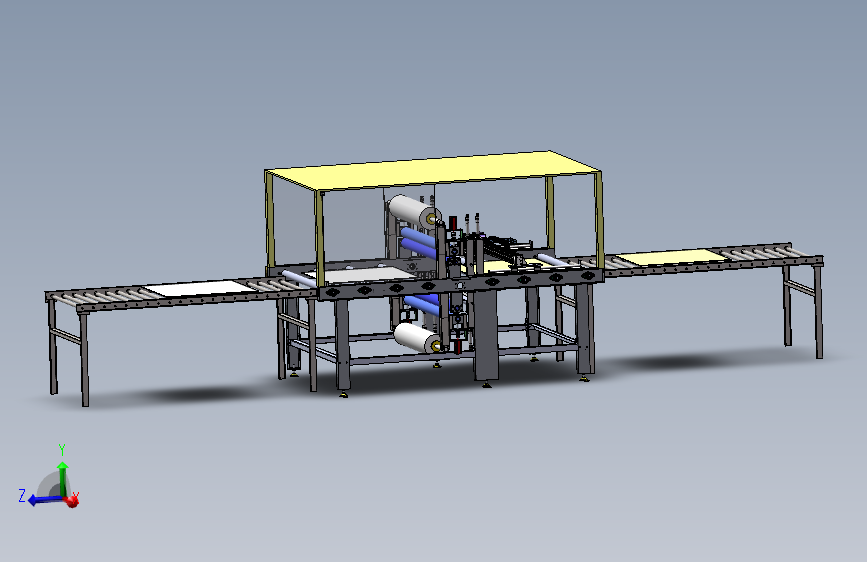Select the yellow sheet on right roller conveyor

click(671, 257)
